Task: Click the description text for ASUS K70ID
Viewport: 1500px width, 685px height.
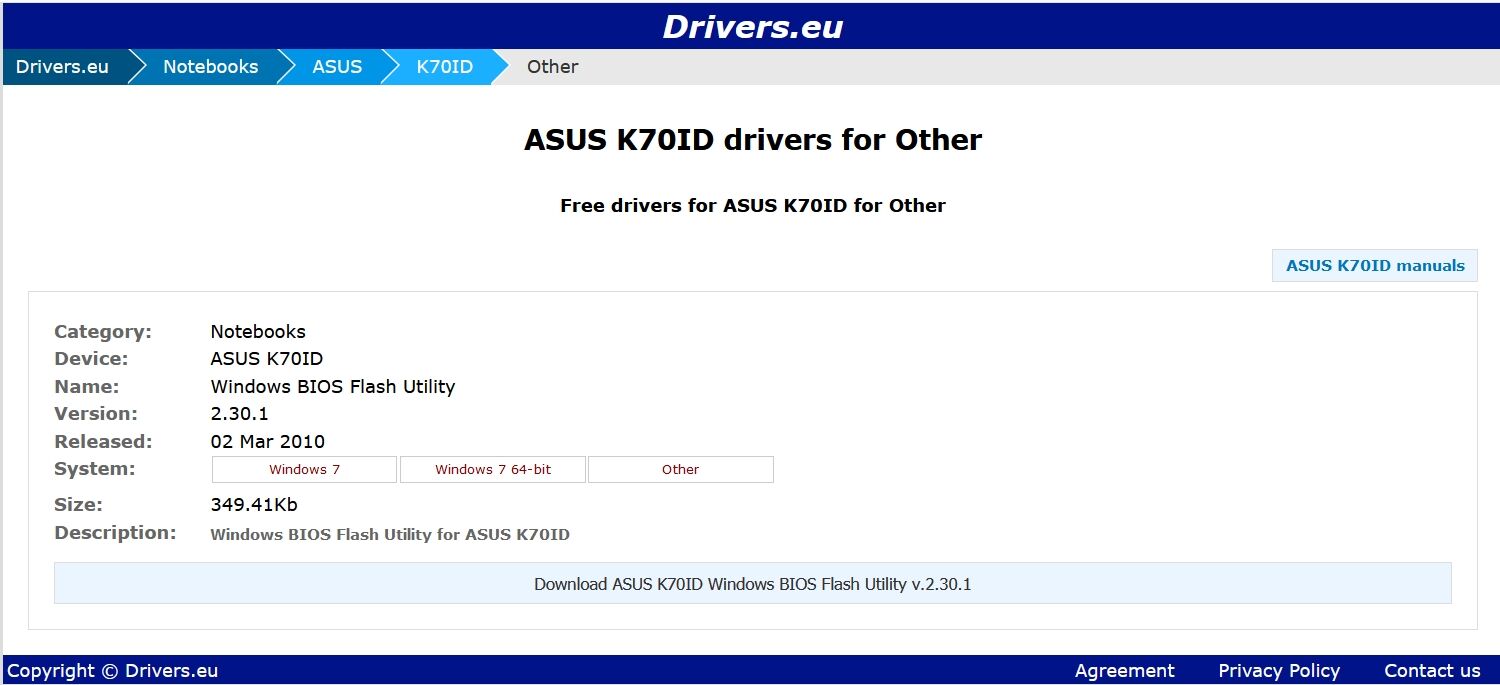Action: tap(390, 534)
